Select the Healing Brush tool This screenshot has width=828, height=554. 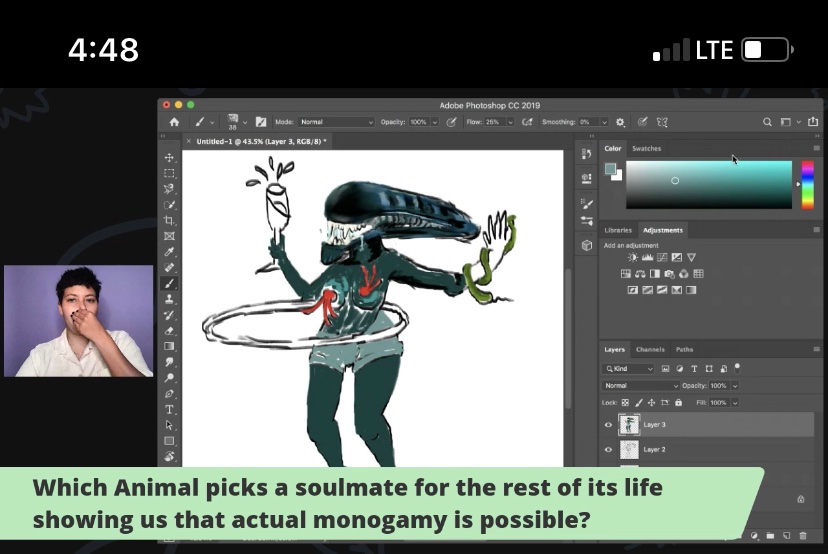169,268
